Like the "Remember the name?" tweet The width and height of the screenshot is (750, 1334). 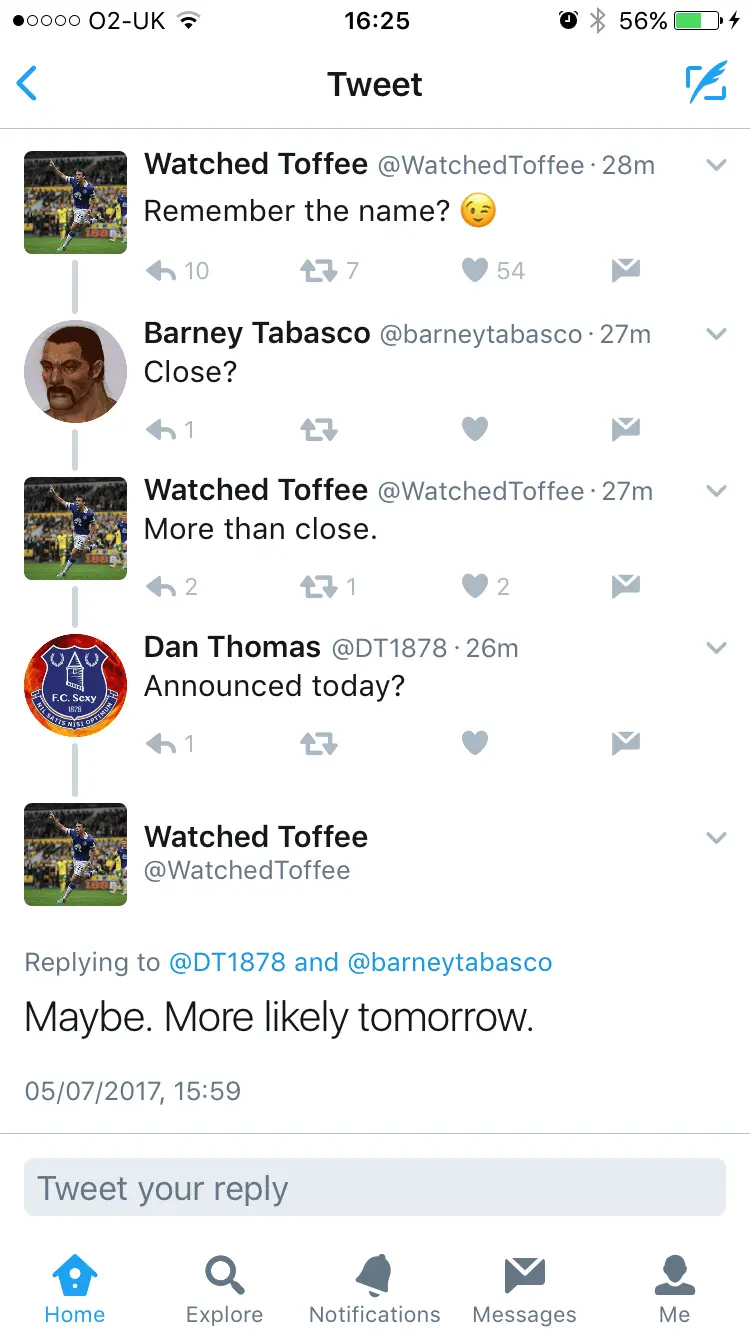pos(475,270)
